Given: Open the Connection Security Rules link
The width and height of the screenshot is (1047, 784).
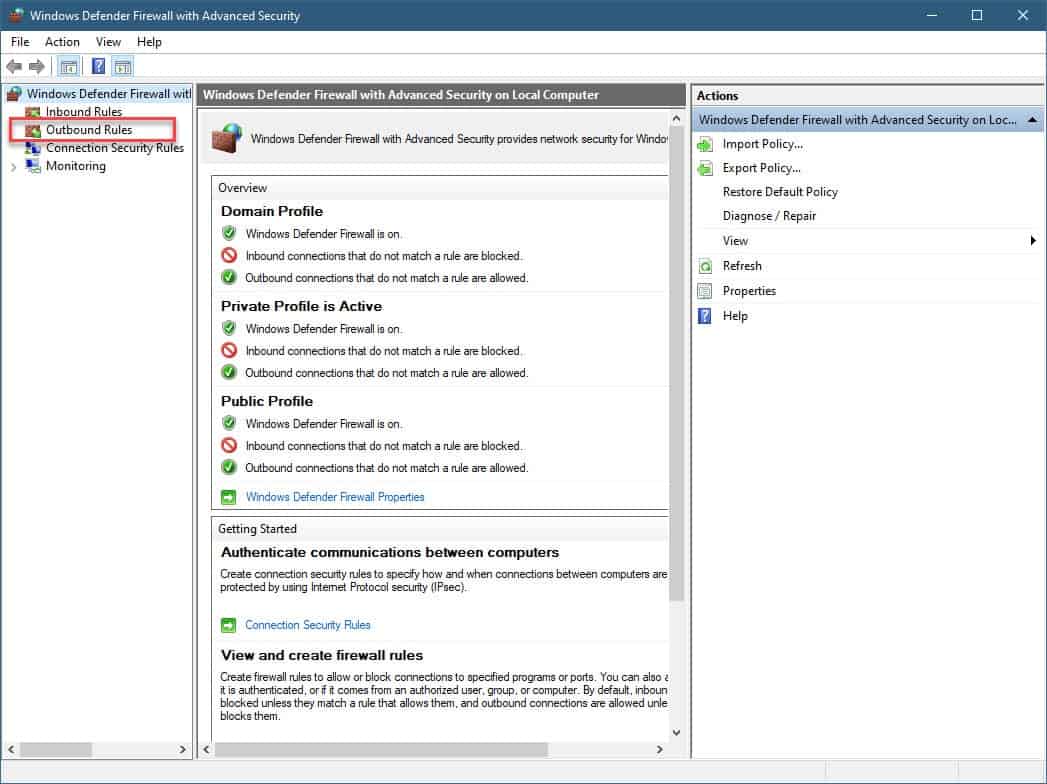Looking at the screenshot, I should 308,626.
